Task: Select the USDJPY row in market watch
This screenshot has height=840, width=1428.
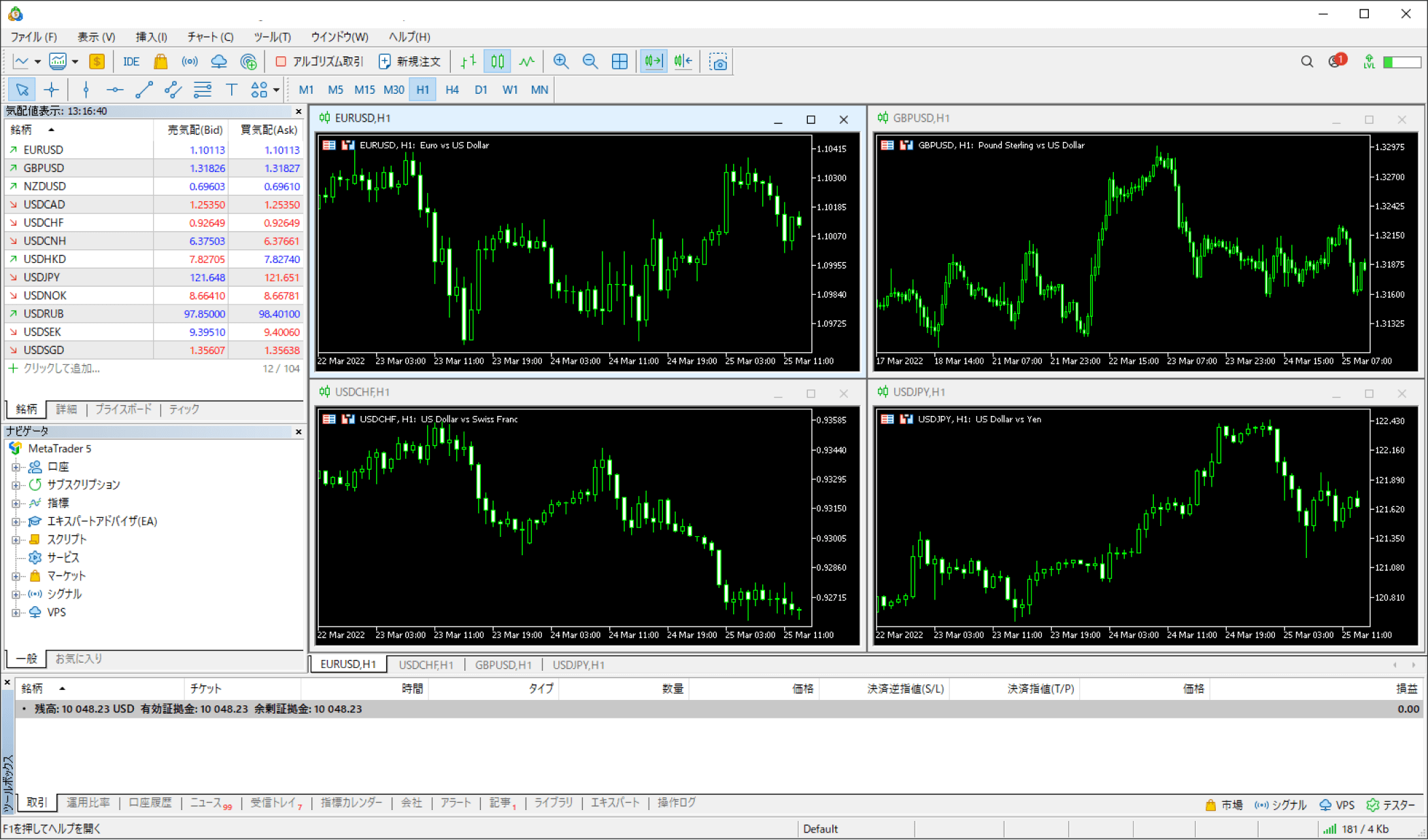Action: [x=42, y=277]
